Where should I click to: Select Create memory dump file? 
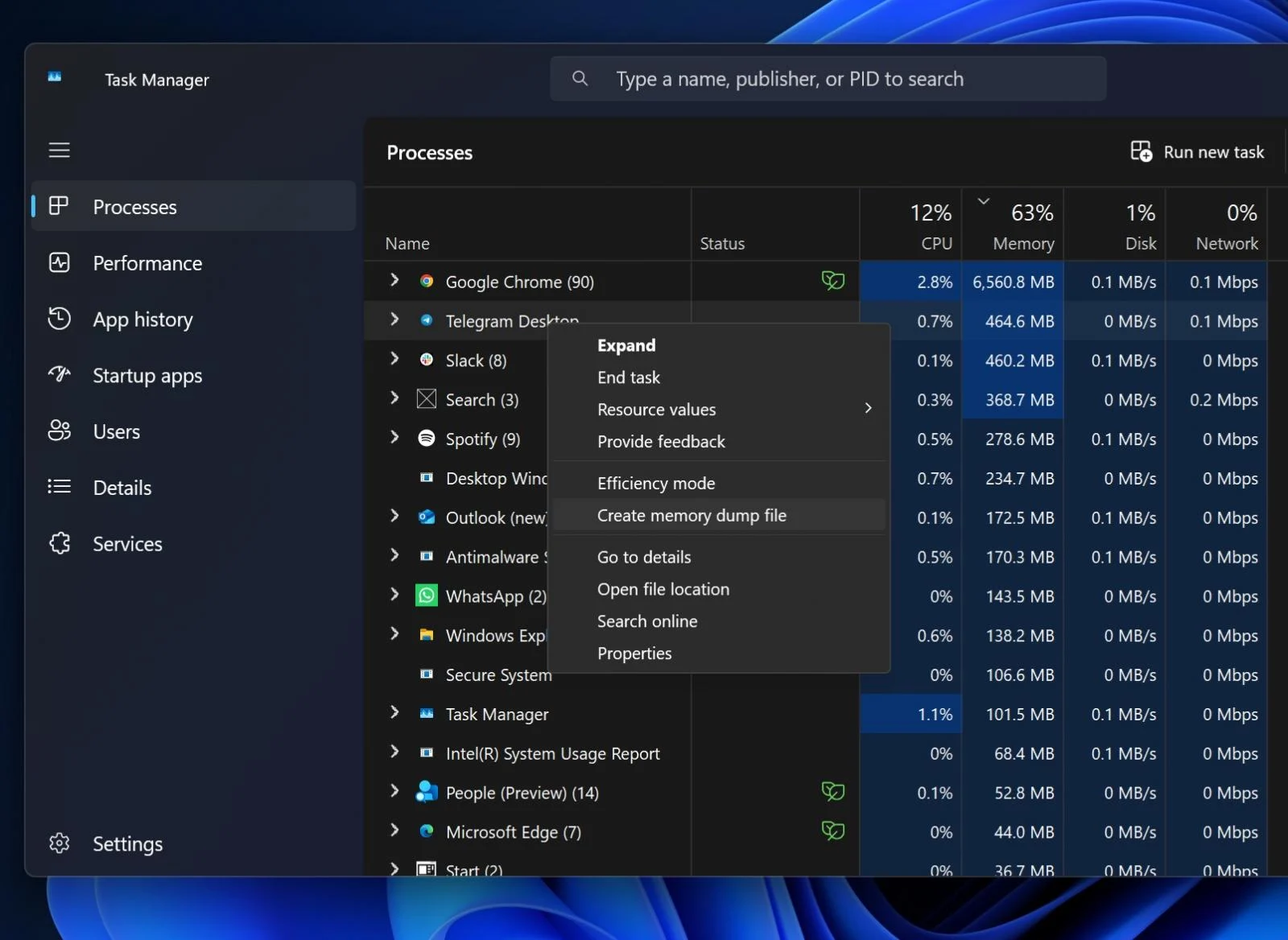tap(720, 516)
